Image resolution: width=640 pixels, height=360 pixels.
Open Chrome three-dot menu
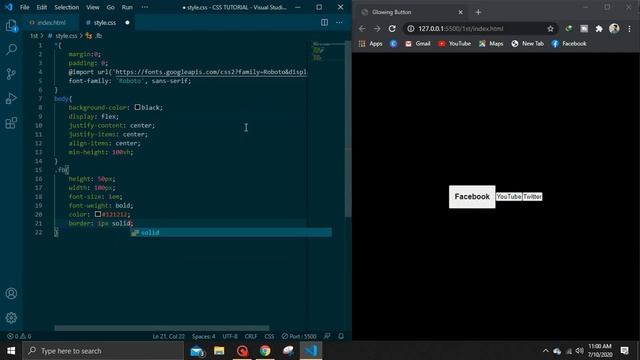[x=629, y=29]
